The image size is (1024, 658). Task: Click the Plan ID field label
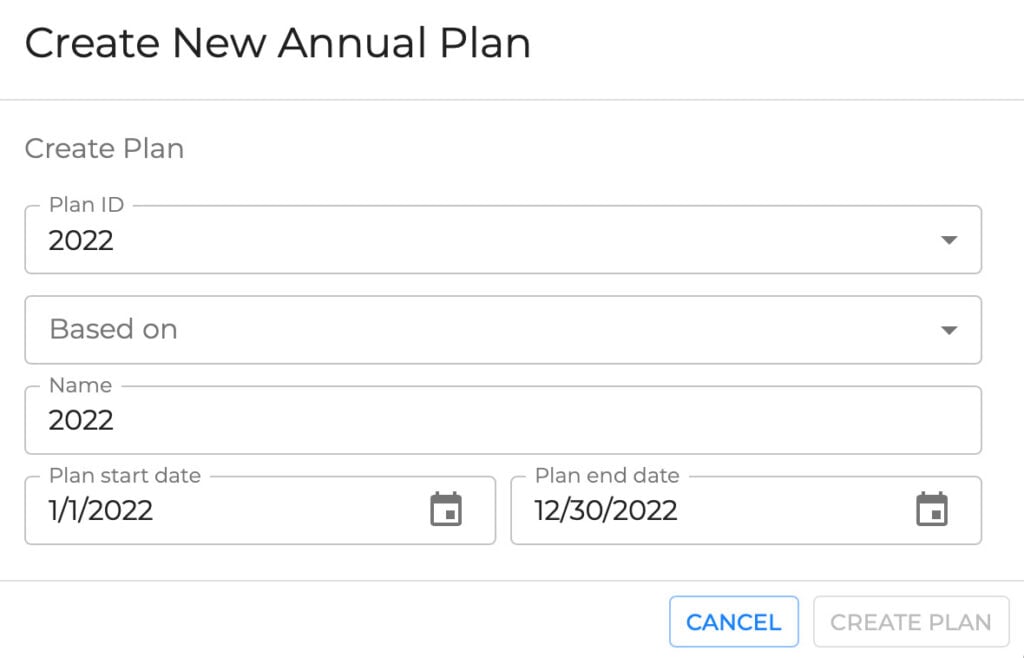click(86, 205)
